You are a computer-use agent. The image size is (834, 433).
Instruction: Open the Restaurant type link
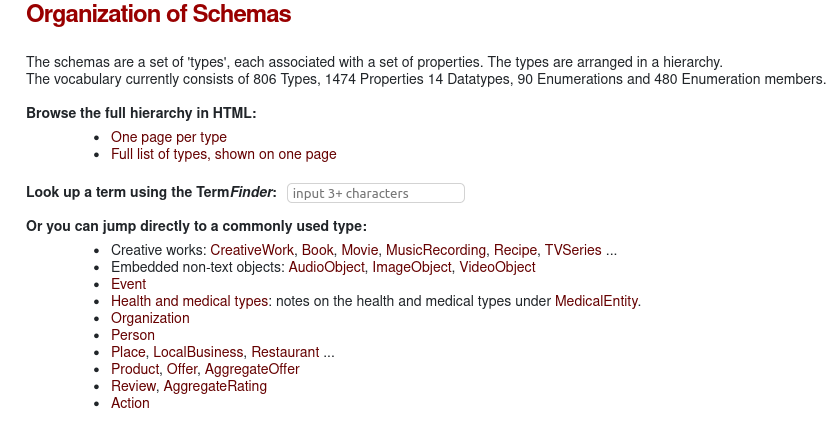[x=285, y=352]
